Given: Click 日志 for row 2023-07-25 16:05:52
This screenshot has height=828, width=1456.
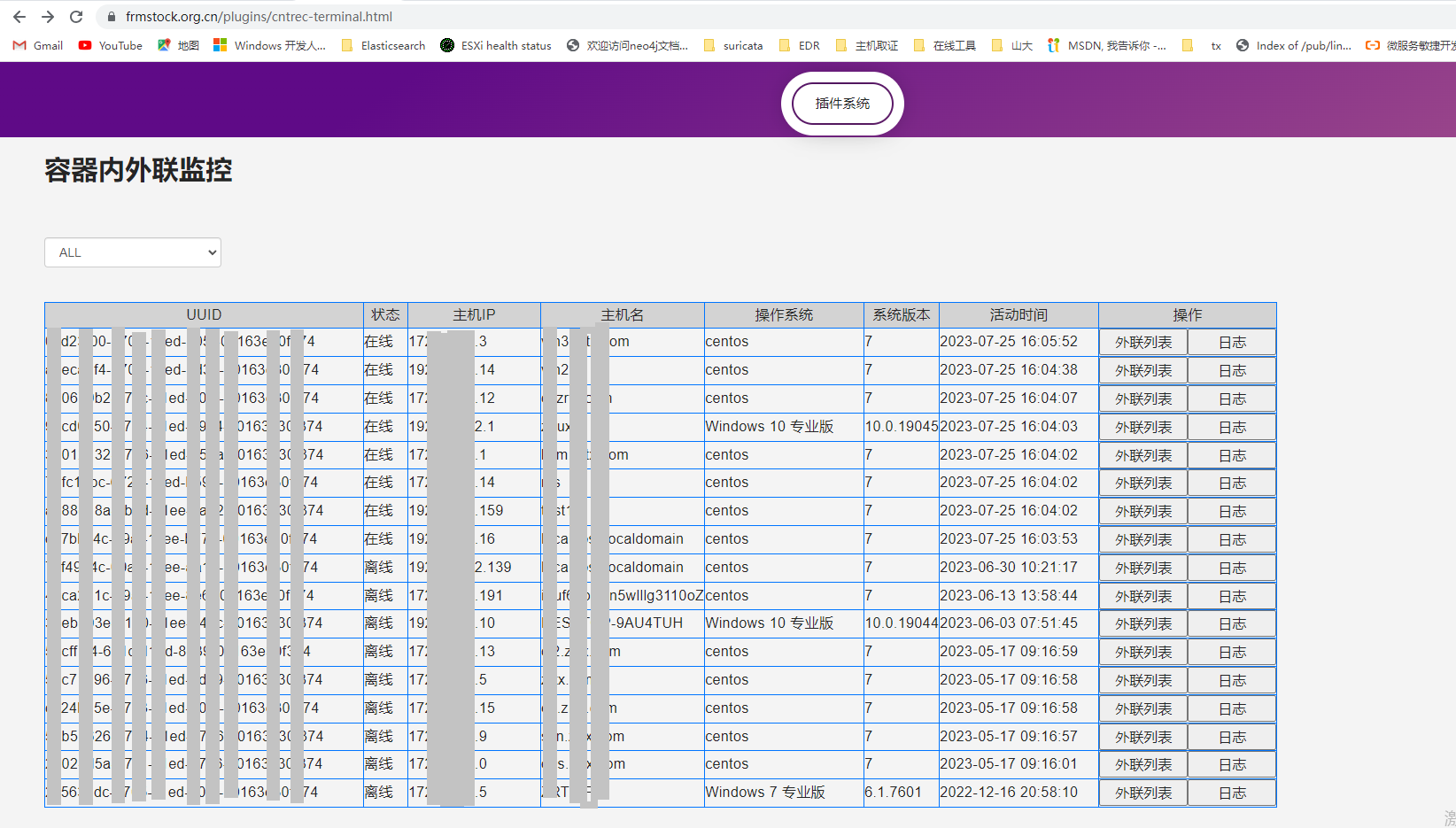Looking at the screenshot, I should (1232, 343).
